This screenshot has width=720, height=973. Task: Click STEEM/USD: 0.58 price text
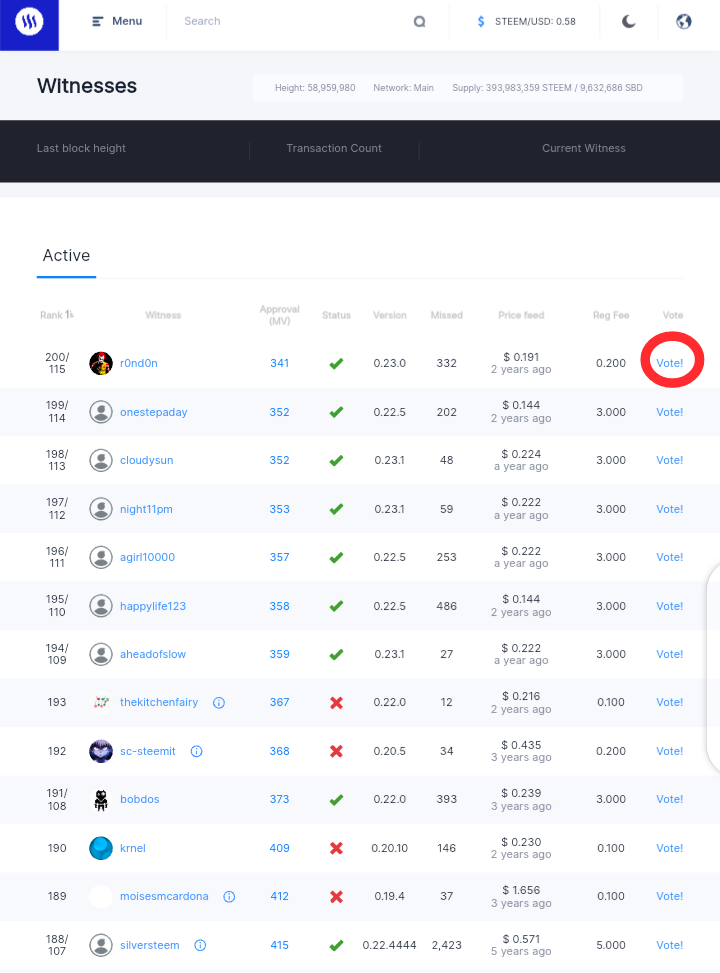click(x=535, y=22)
